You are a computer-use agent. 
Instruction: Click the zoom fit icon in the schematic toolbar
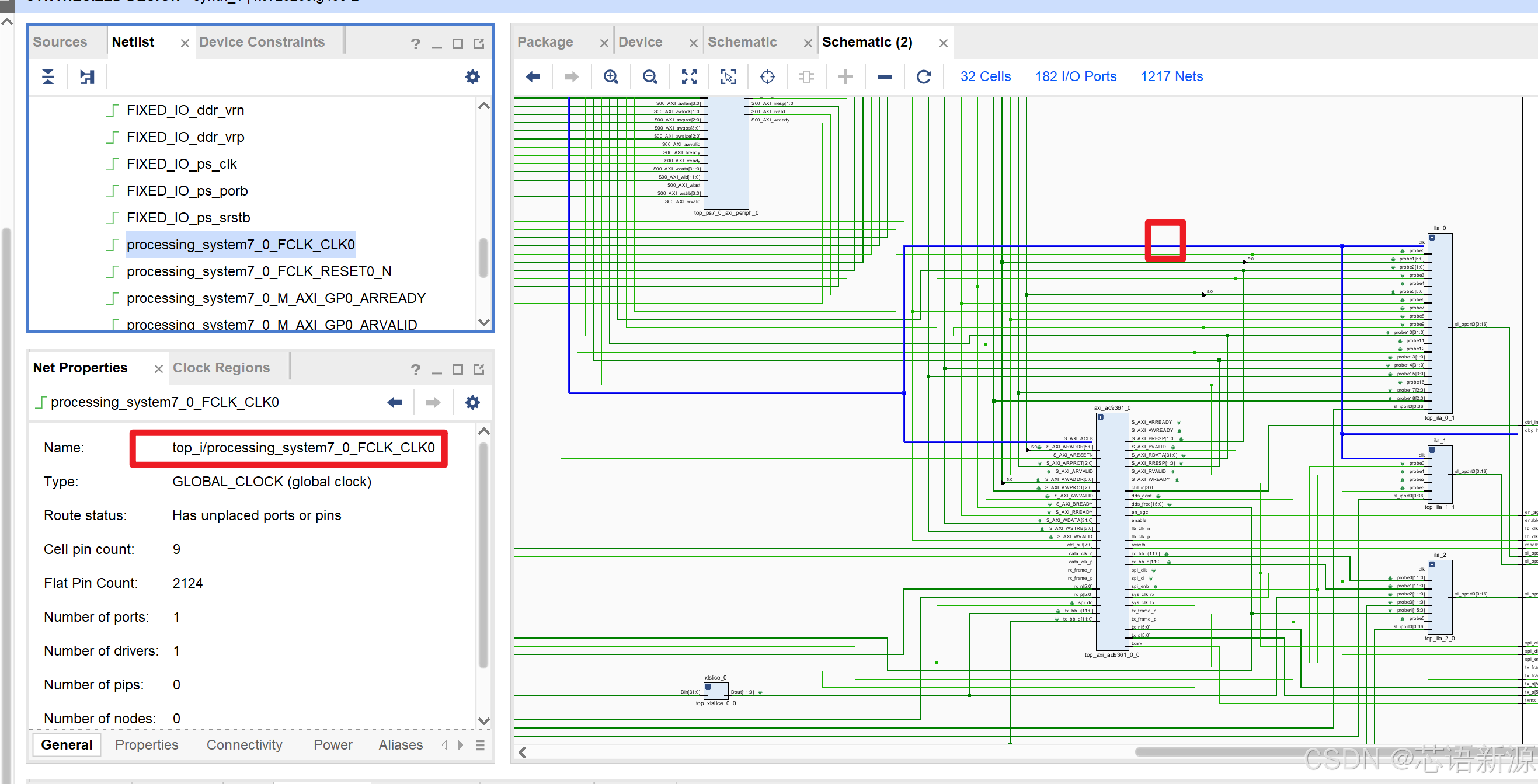[x=689, y=76]
